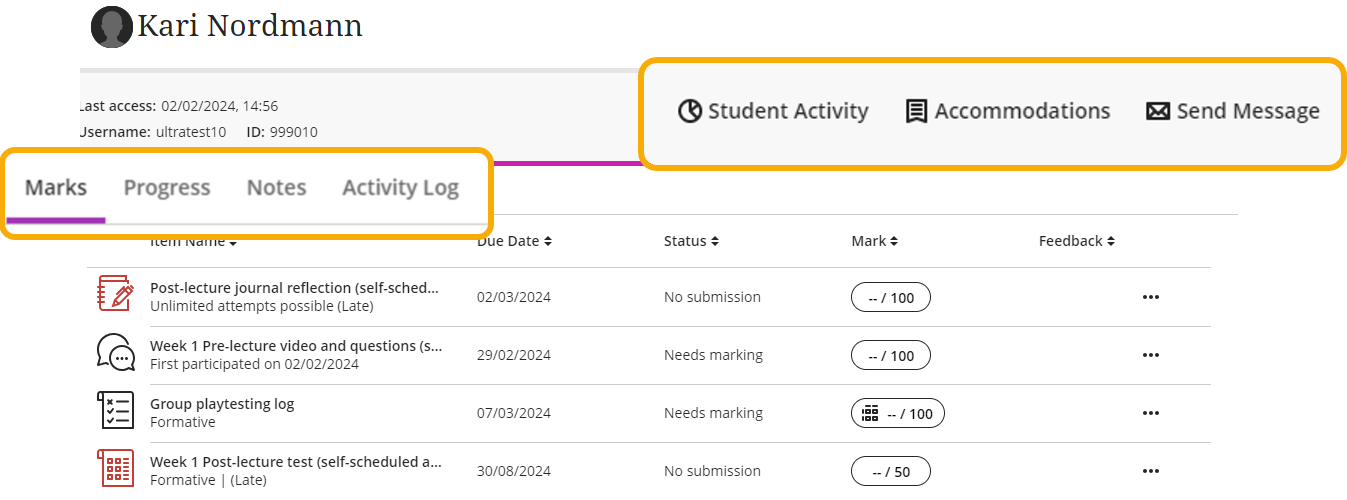This screenshot has height=500, width=1347.
Task: Sort the table by Status
Action: tap(691, 241)
